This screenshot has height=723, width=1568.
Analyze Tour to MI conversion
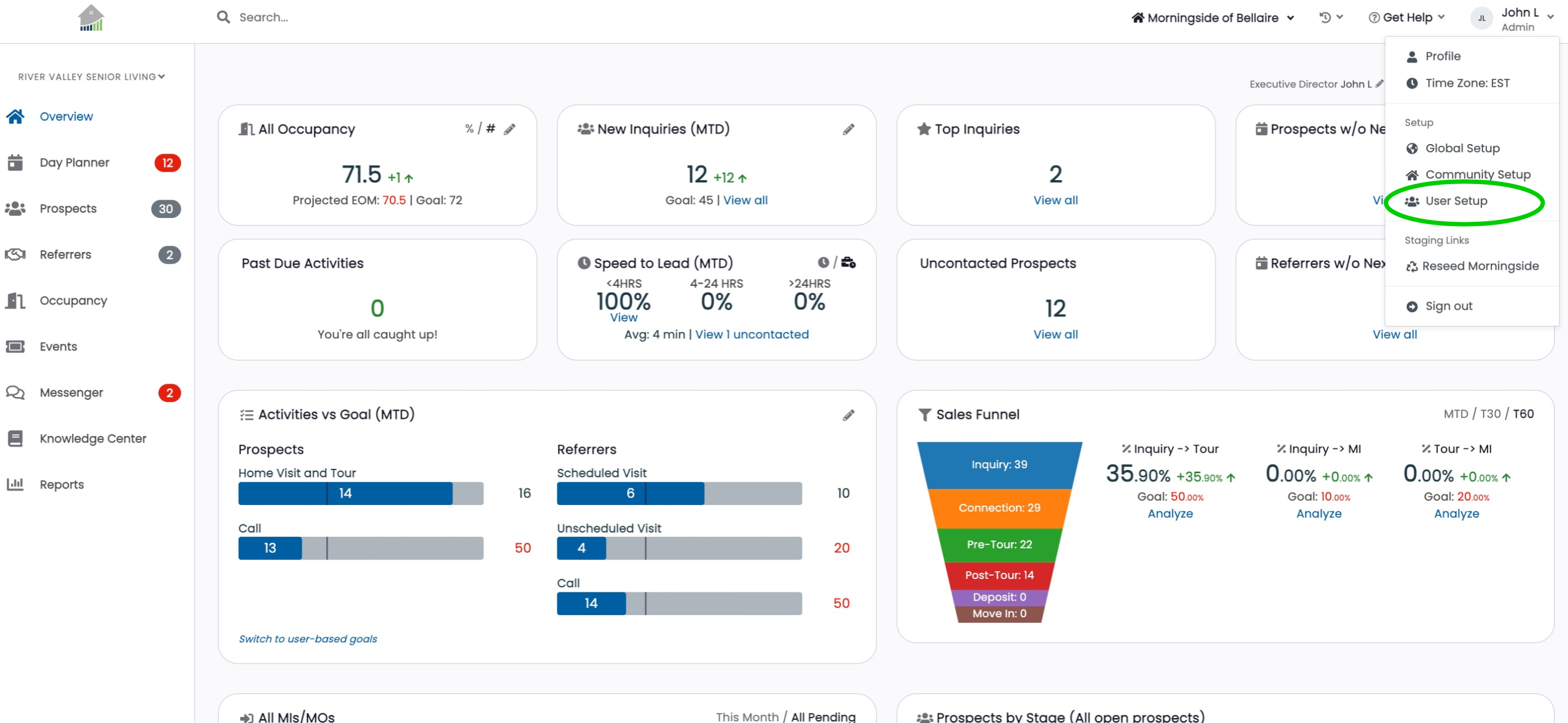coord(1456,513)
